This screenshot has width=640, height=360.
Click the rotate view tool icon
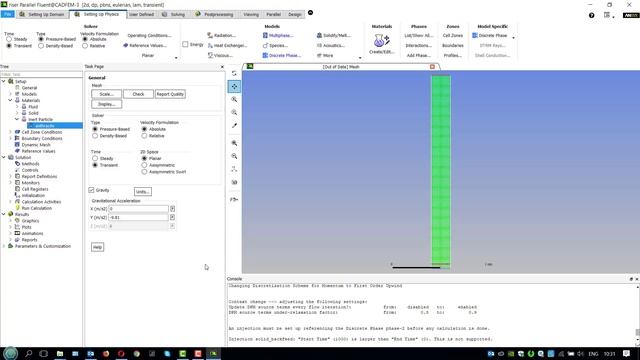(234, 73)
